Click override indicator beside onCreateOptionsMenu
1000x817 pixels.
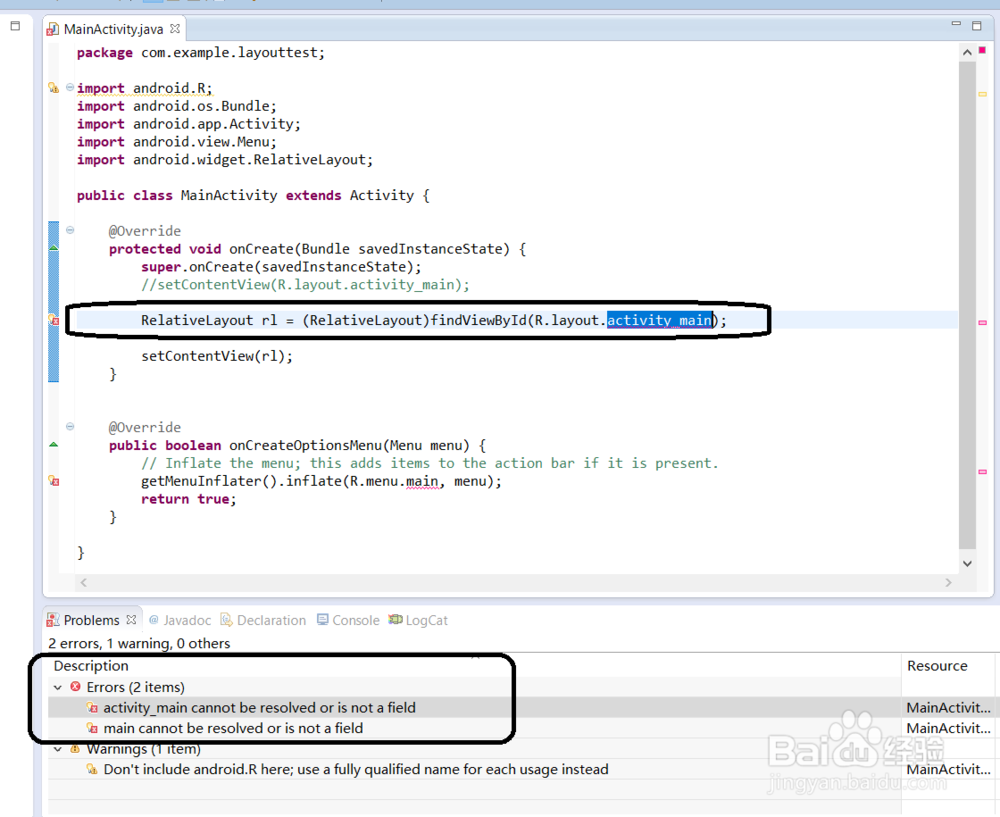(54, 444)
